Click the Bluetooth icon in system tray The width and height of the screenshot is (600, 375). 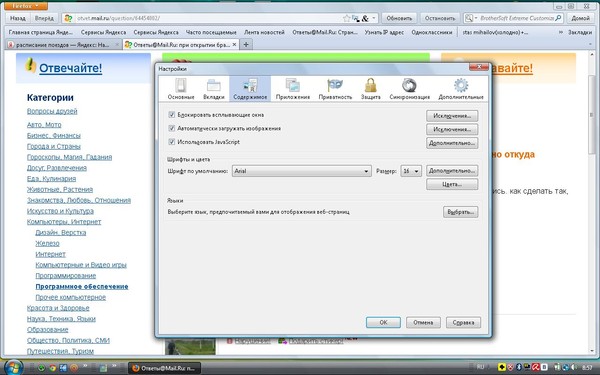pyautogui.click(x=519, y=367)
